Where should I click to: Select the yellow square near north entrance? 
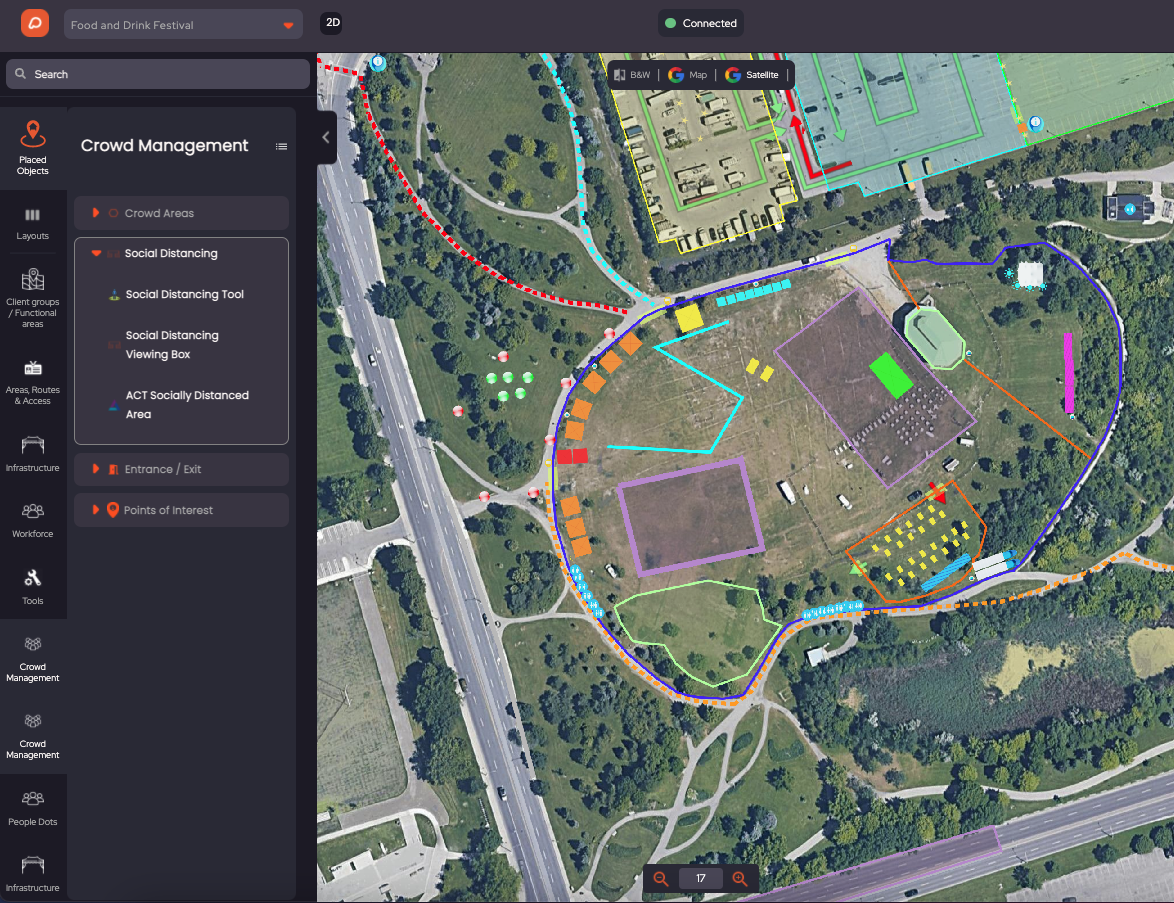click(x=689, y=317)
